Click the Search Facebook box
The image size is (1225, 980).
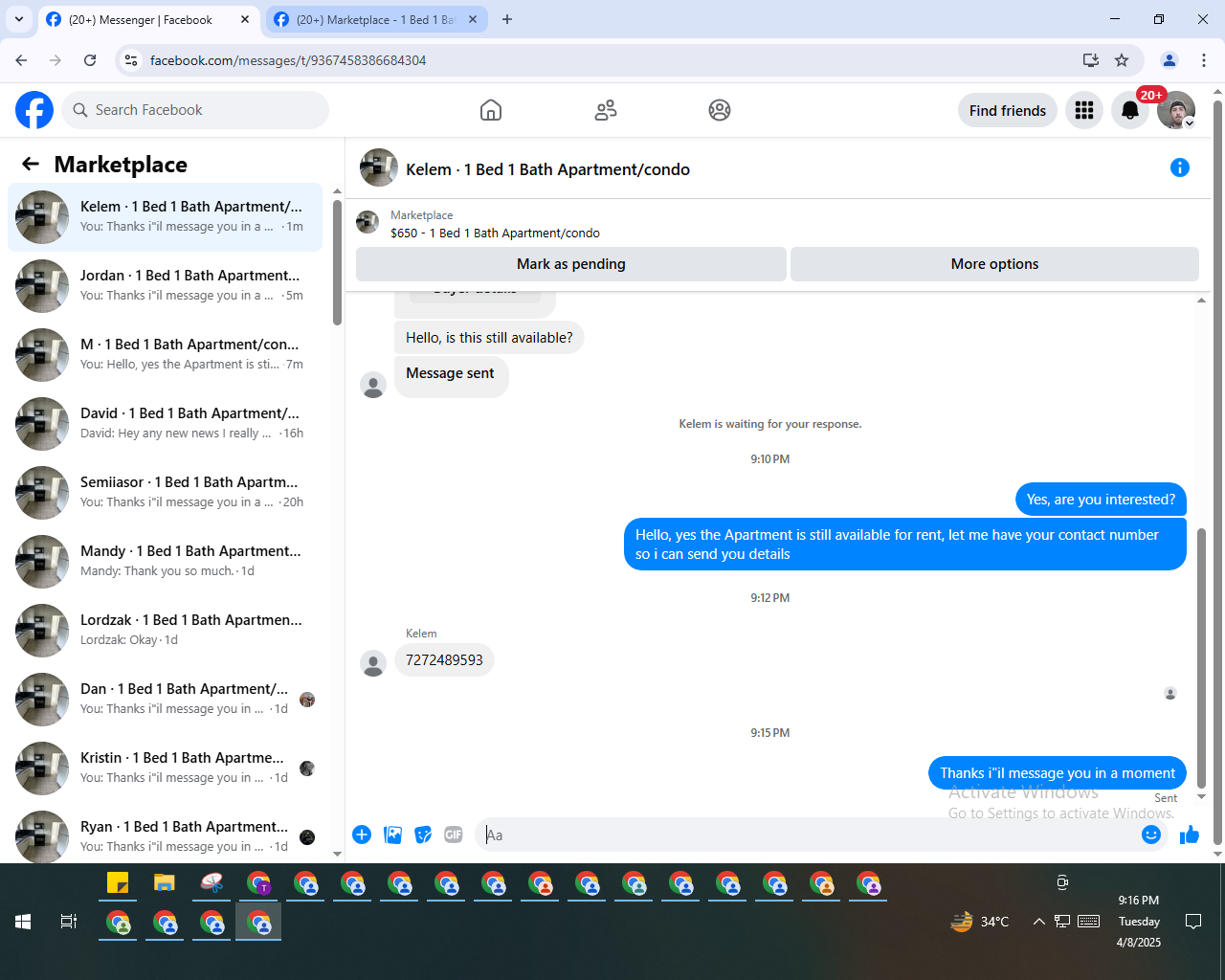(195, 110)
